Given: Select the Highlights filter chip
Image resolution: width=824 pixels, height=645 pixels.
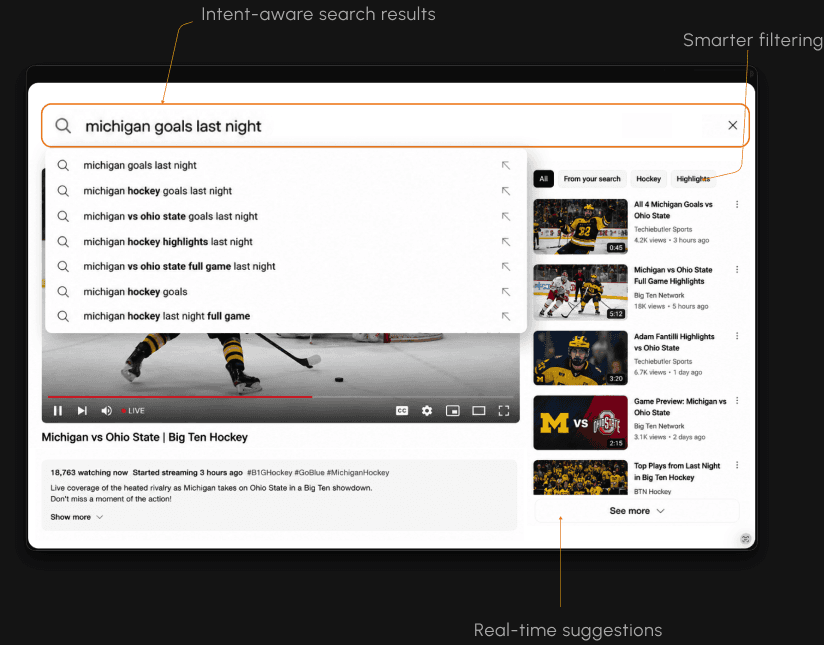Looking at the screenshot, I should click(693, 179).
